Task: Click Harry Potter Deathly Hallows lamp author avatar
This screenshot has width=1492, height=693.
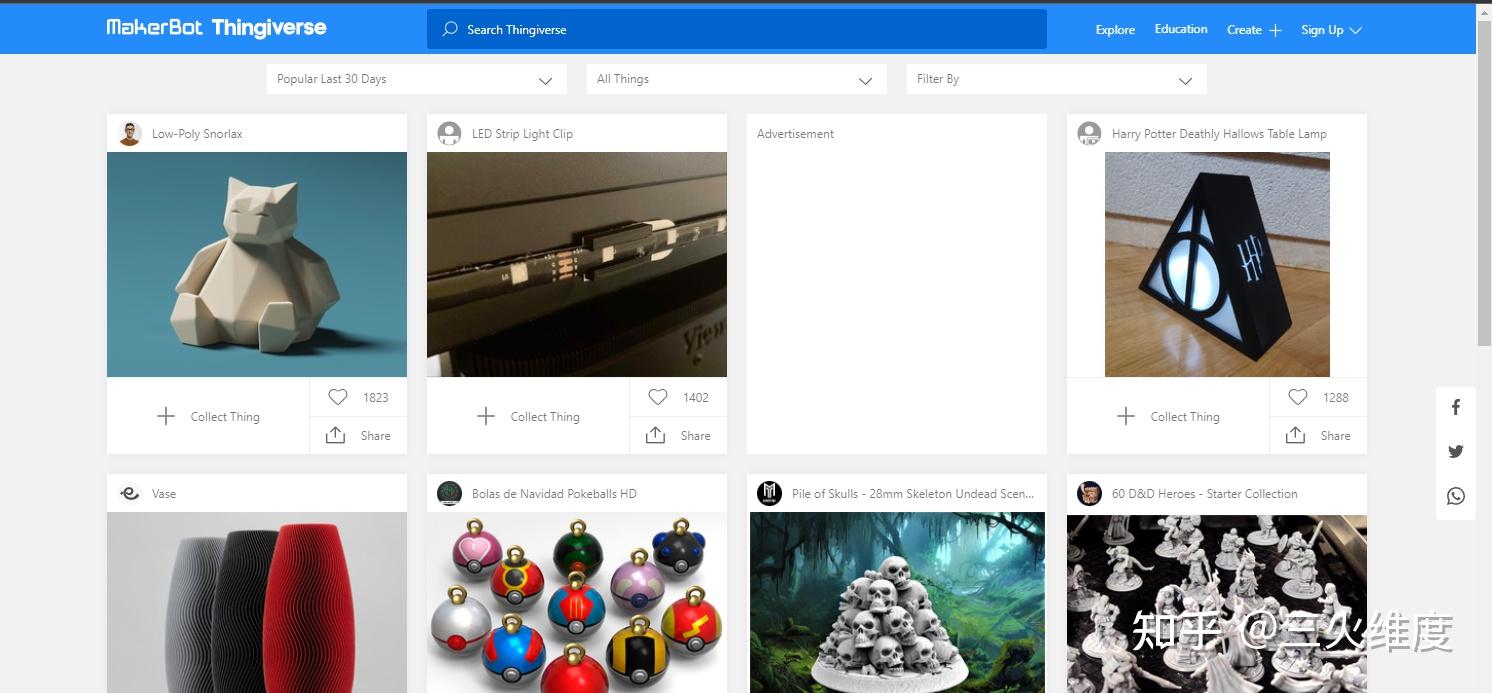Action: point(1090,133)
